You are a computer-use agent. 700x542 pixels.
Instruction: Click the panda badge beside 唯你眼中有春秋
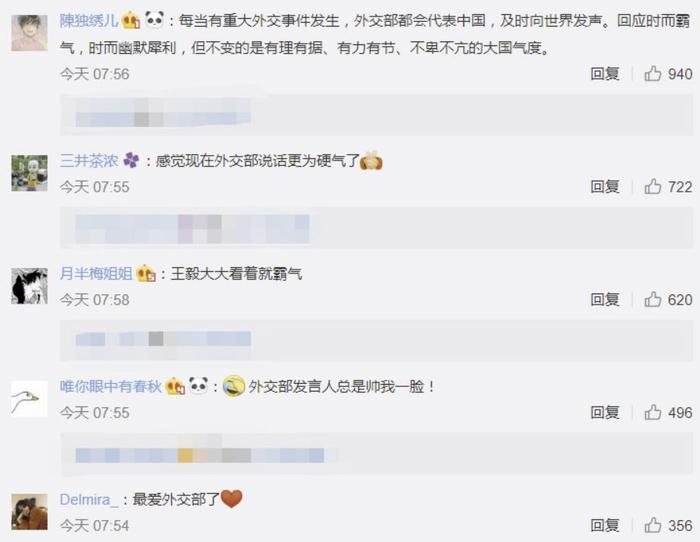pyautogui.click(x=198, y=386)
